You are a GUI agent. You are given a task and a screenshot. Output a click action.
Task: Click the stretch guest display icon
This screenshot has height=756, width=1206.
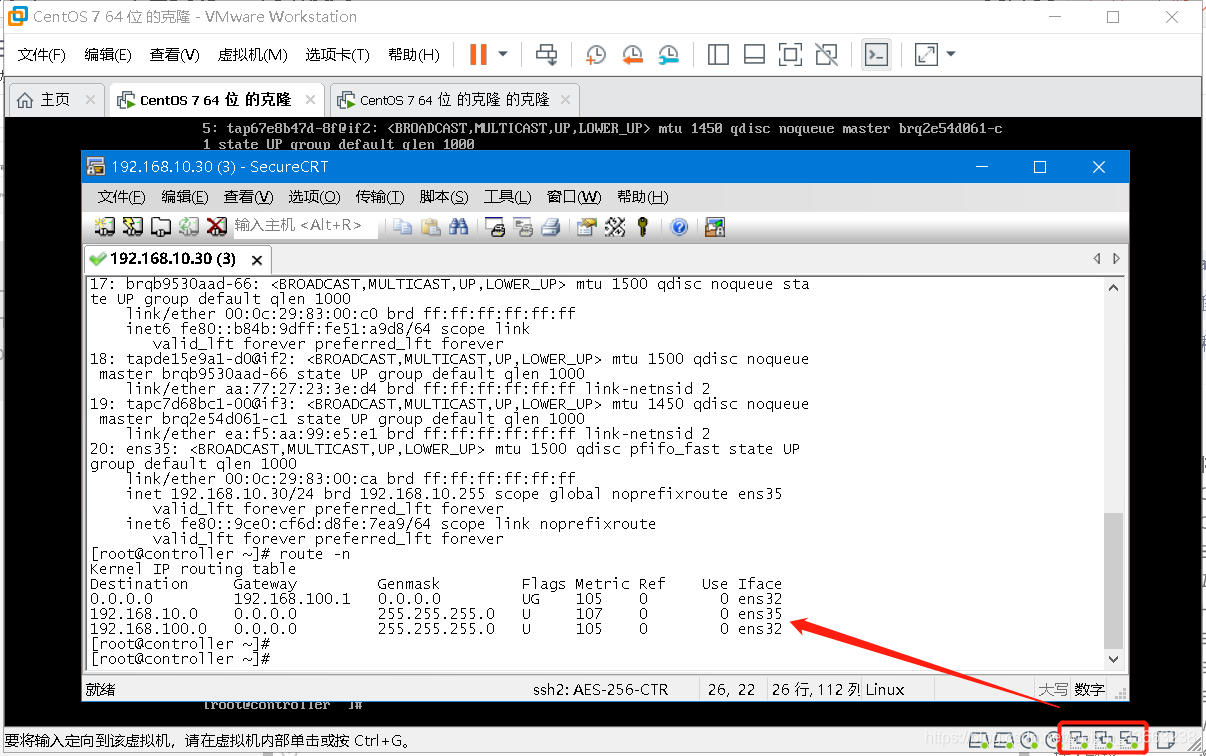click(926, 54)
